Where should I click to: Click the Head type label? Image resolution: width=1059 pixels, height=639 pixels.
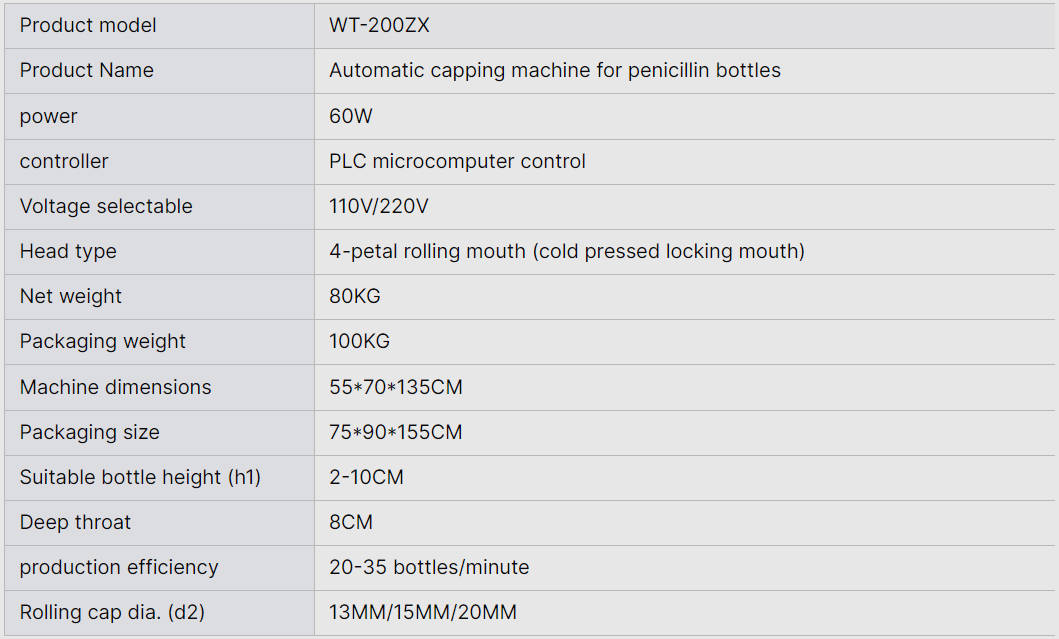point(68,251)
